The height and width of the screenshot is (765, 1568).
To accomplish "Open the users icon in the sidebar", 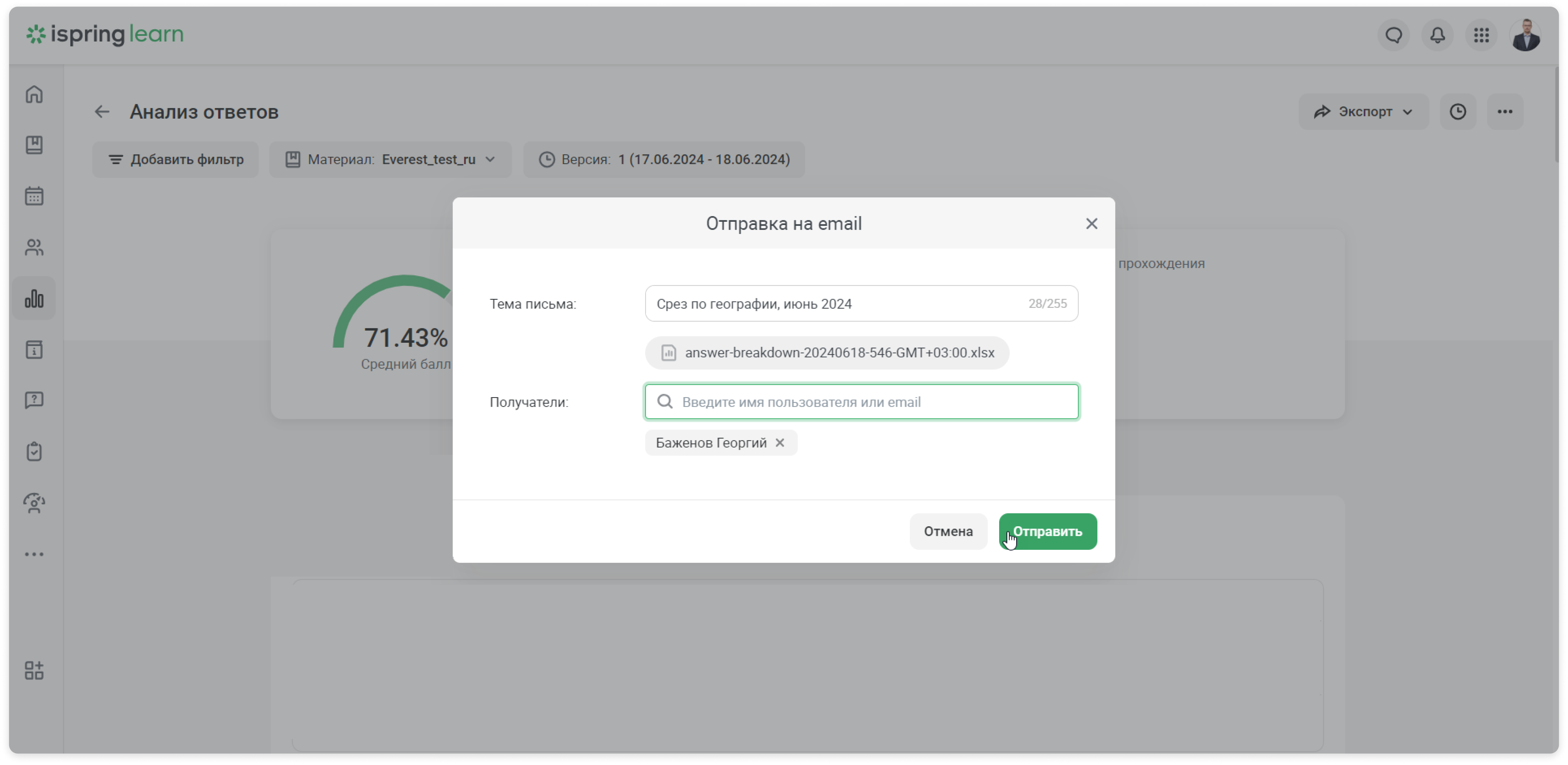I will [x=34, y=247].
